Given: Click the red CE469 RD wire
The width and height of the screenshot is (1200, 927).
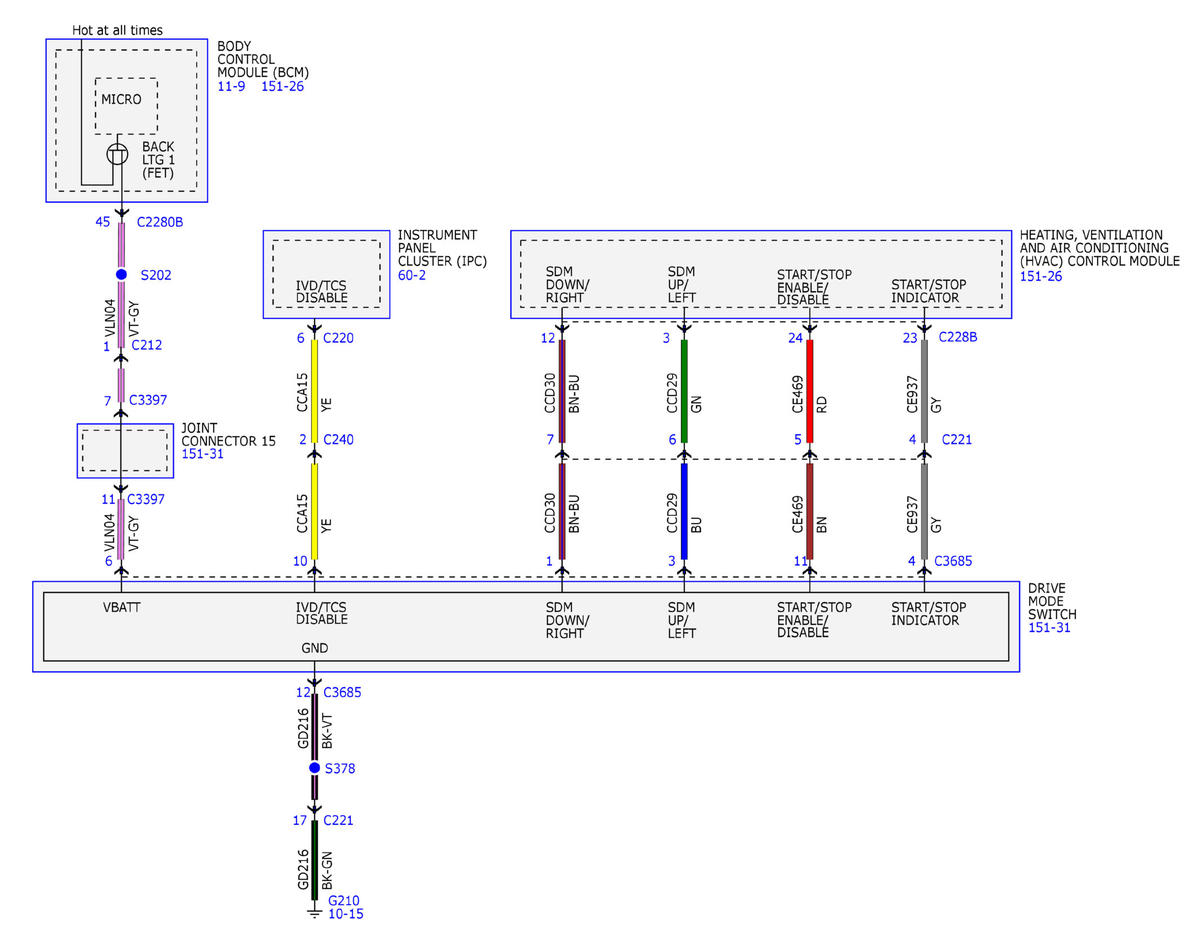Looking at the screenshot, I should click(x=809, y=391).
